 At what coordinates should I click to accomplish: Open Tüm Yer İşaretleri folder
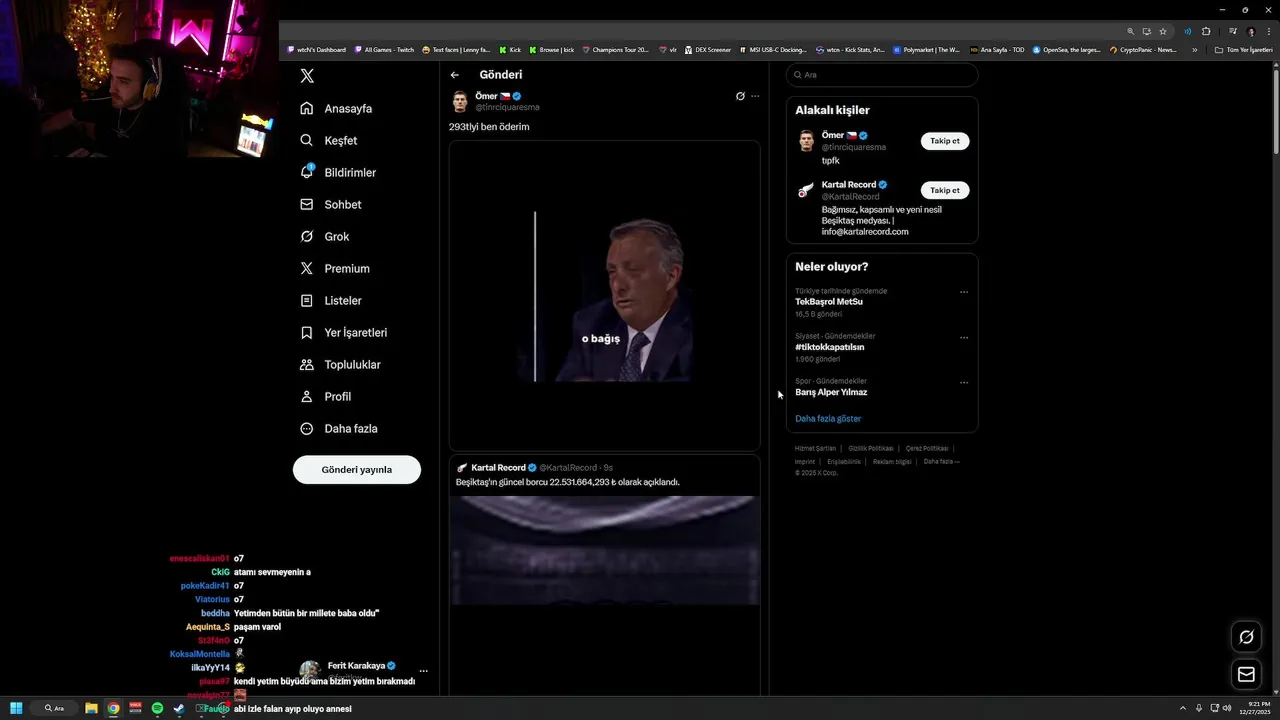point(1243,49)
